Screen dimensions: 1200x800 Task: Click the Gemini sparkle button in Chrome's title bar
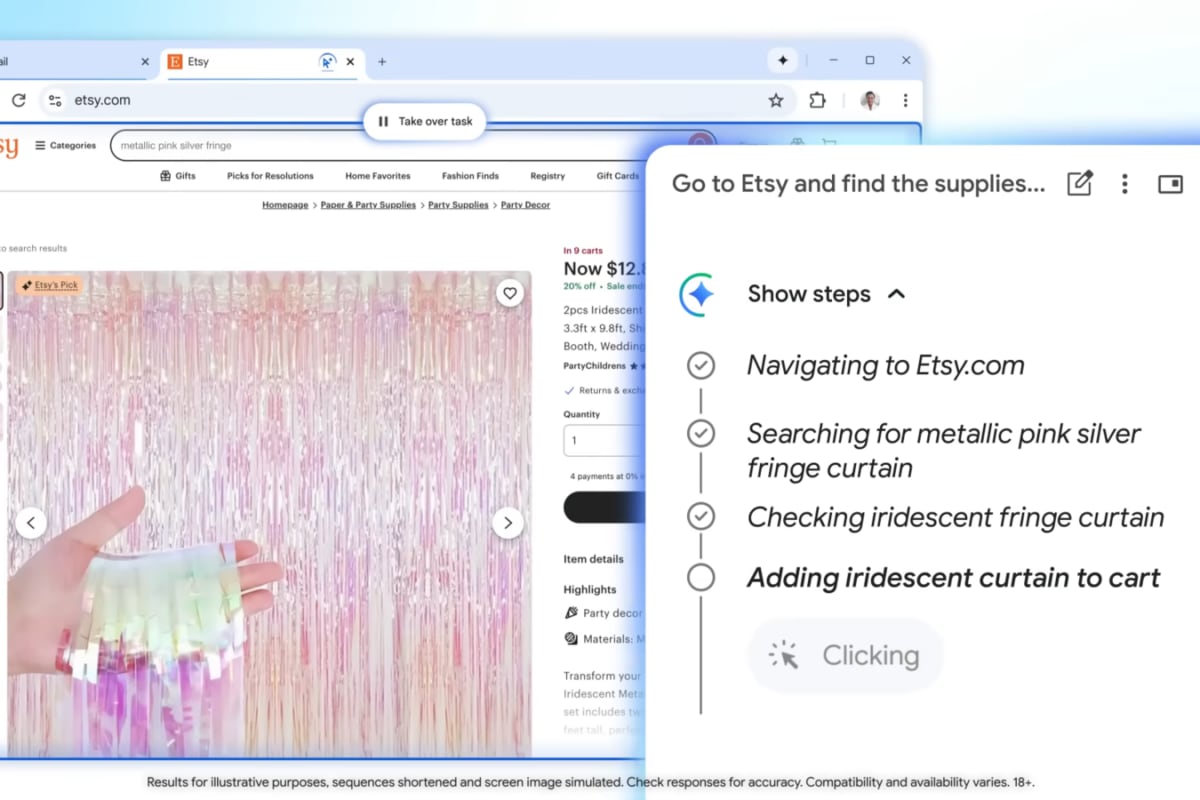pos(783,61)
